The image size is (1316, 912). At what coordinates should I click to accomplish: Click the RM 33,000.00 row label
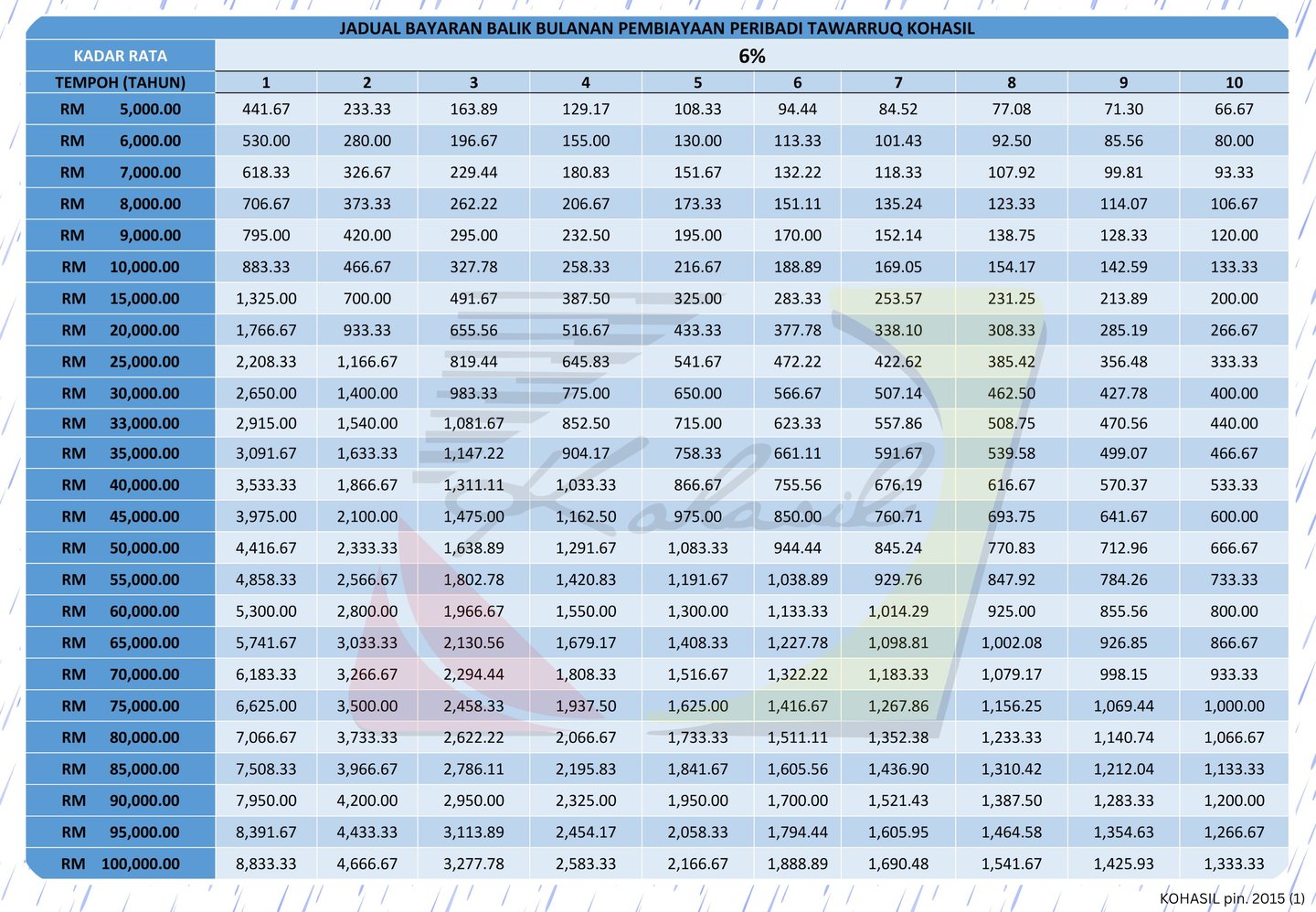click(x=121, y=423)
